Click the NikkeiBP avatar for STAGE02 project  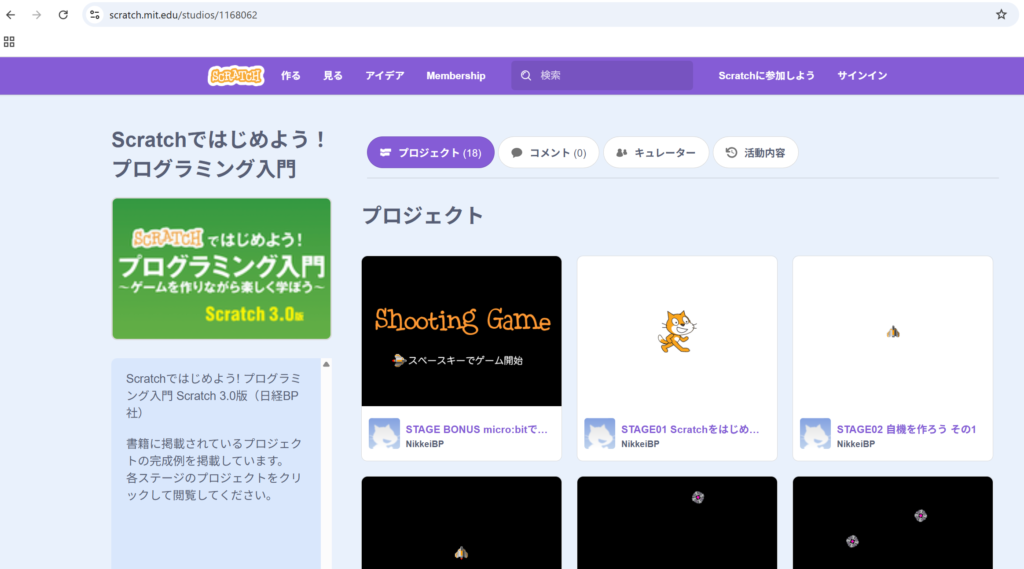(815, 434)
